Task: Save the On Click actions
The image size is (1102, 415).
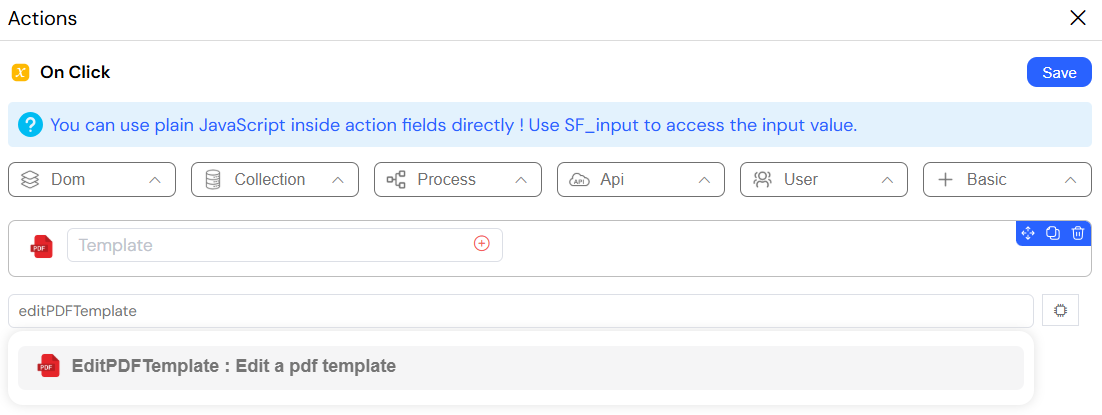Action: pos(1059,72)
